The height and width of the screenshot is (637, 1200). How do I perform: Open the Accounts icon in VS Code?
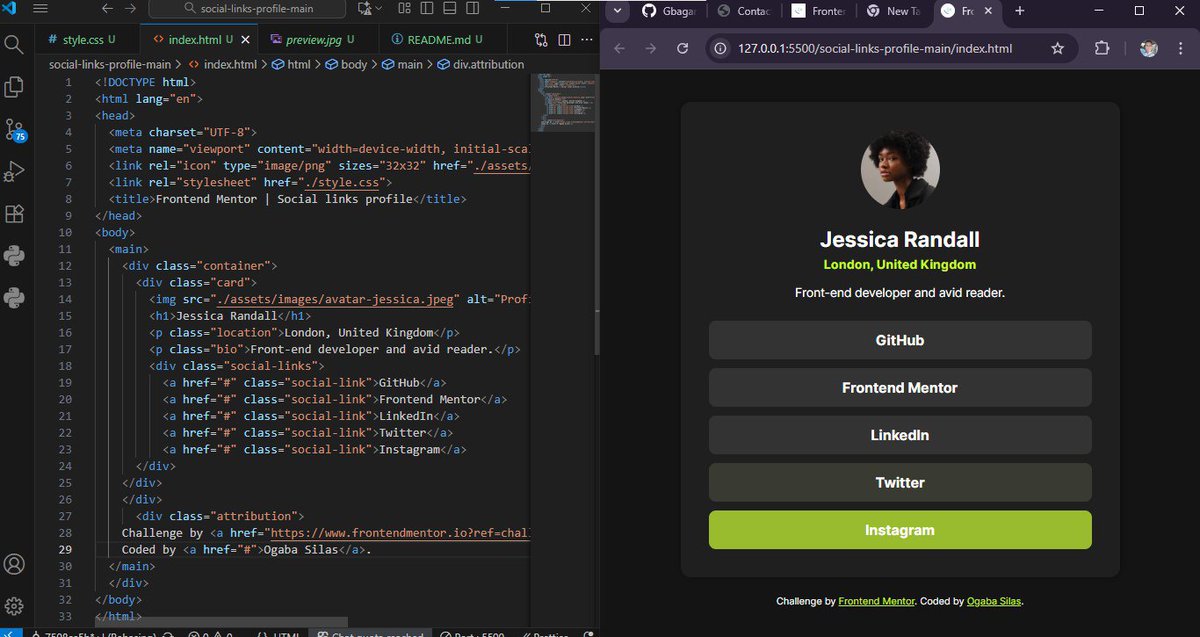pos(14,564)
